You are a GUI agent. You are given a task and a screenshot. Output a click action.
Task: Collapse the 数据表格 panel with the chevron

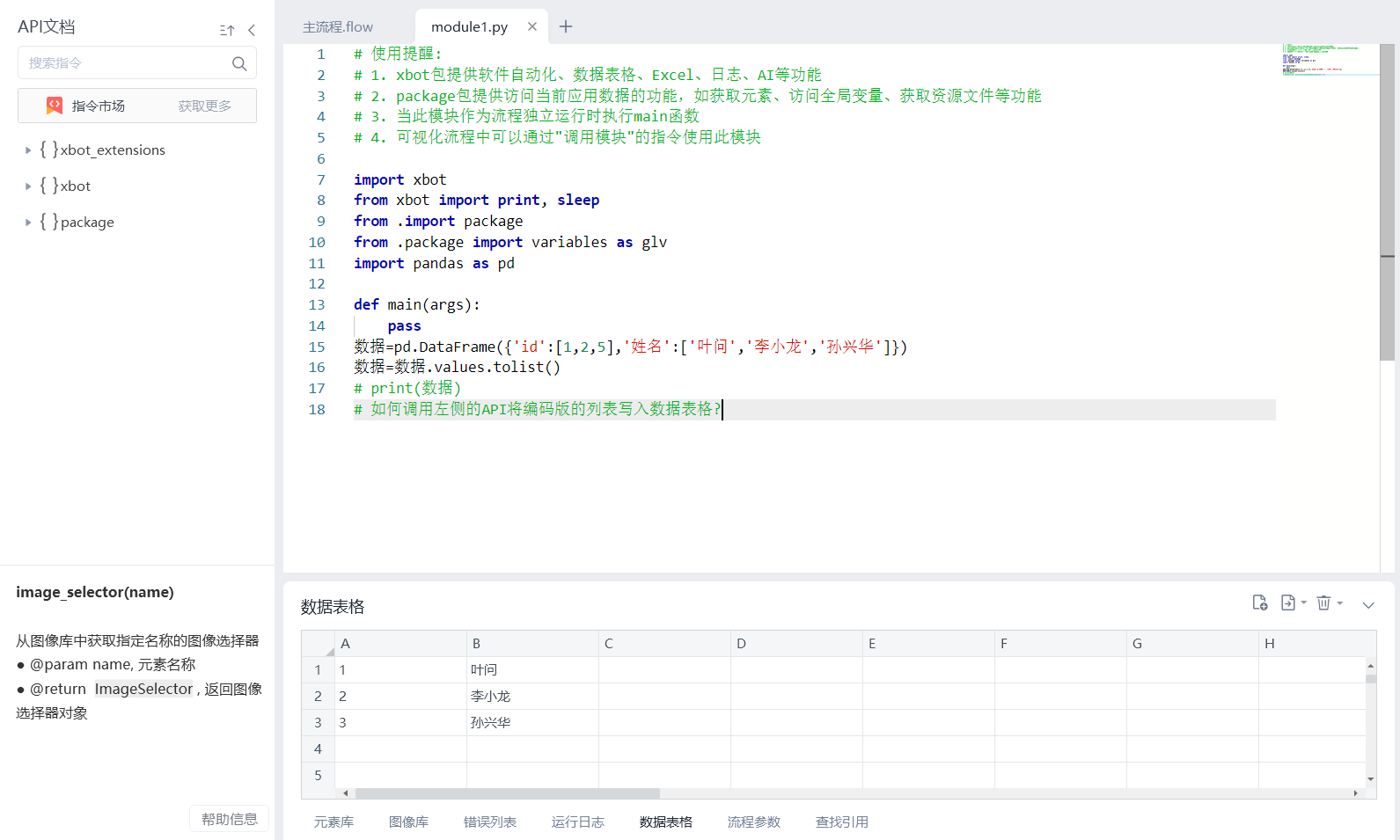[1368, 605]
